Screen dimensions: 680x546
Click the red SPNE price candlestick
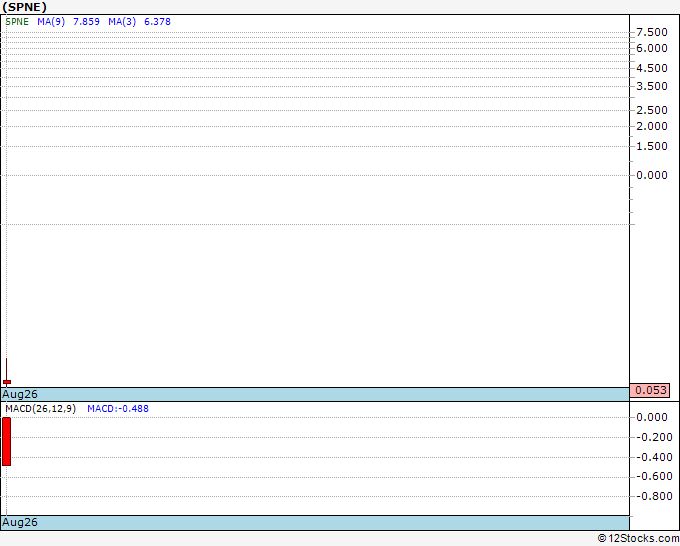coord(7,382)
